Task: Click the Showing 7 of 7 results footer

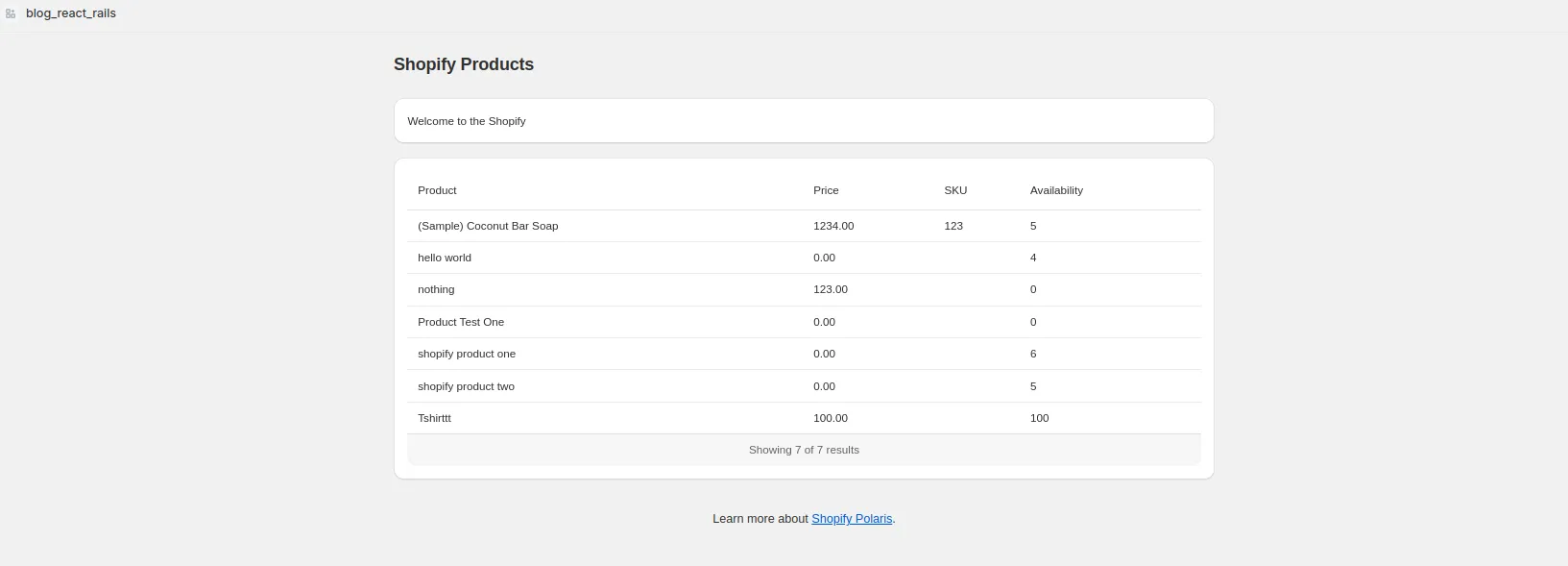Action: pyautogui.click(x=804, y=450)
